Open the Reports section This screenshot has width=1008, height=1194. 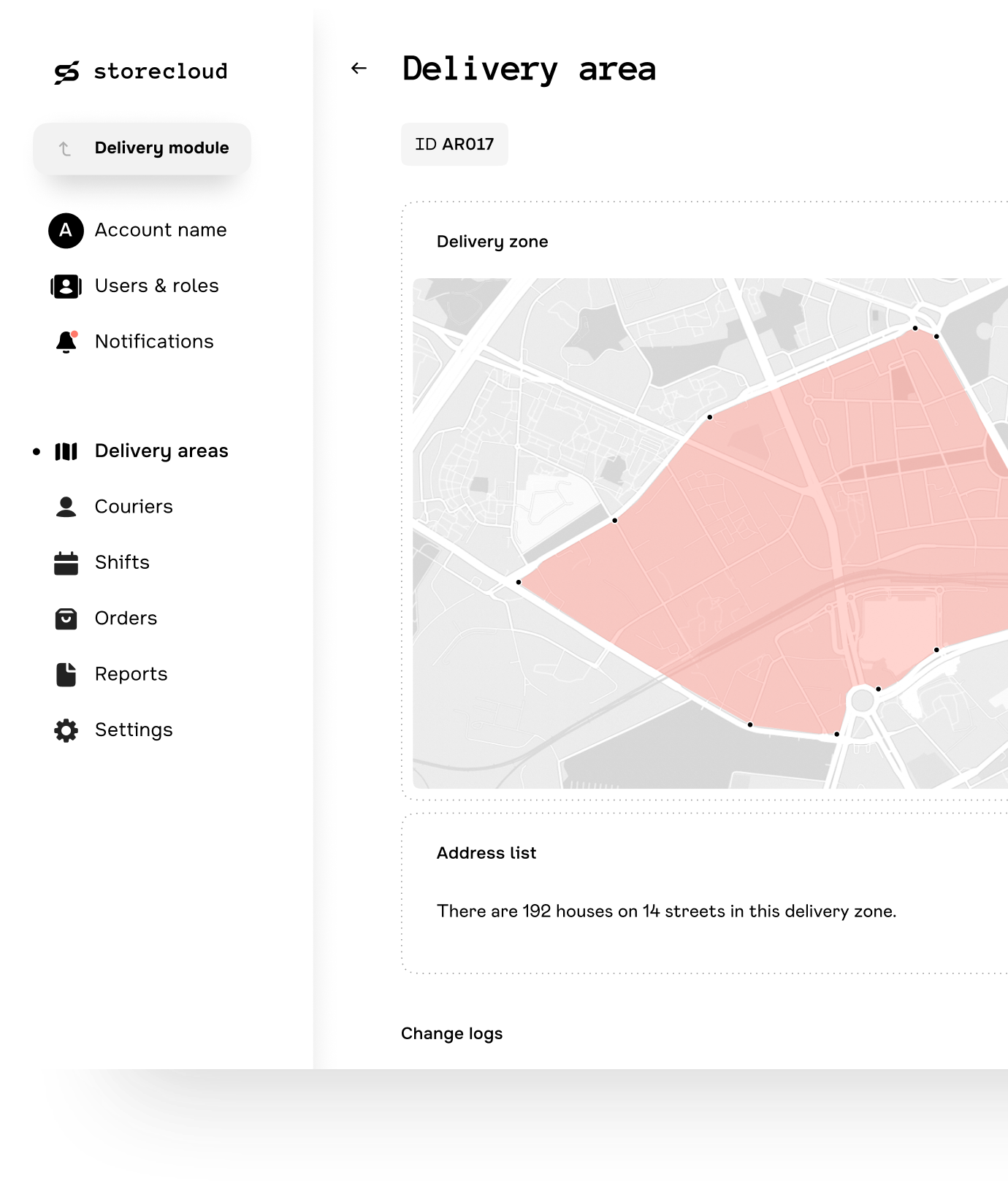[131, 674]
